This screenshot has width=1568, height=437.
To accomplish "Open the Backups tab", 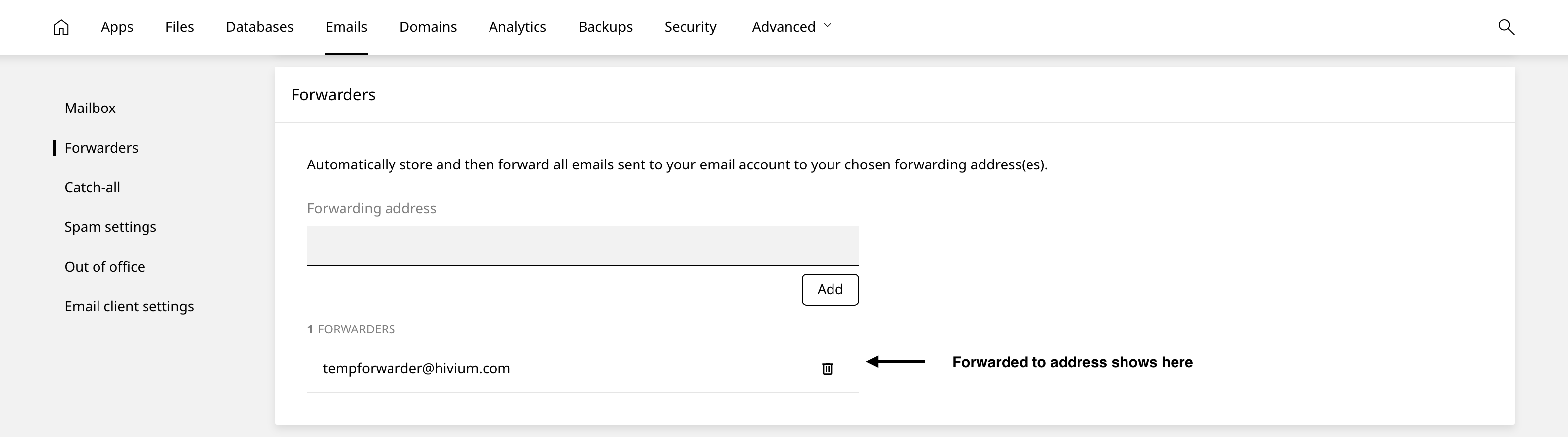I will tap(605, 27).
